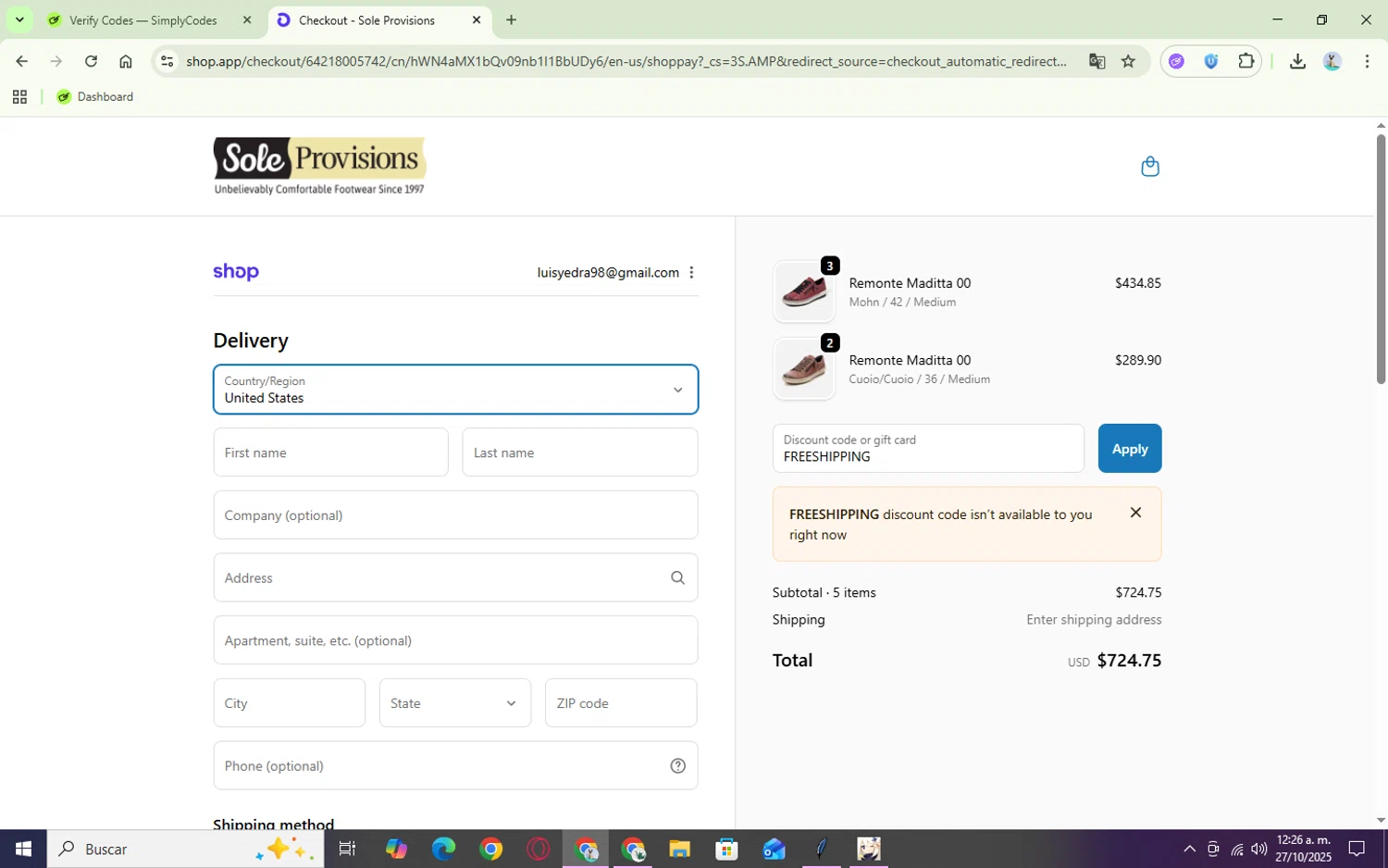Select the Apartment, suite field

[455, 640]
